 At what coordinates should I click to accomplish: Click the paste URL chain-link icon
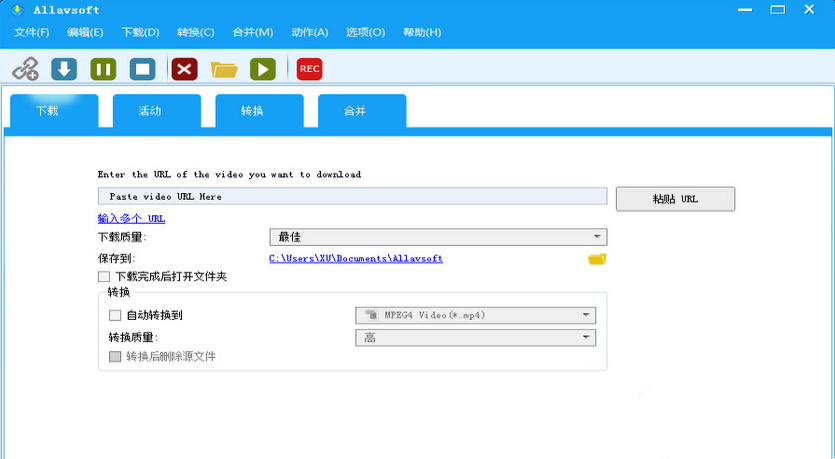pyautogui.click(x=26, y=69)
